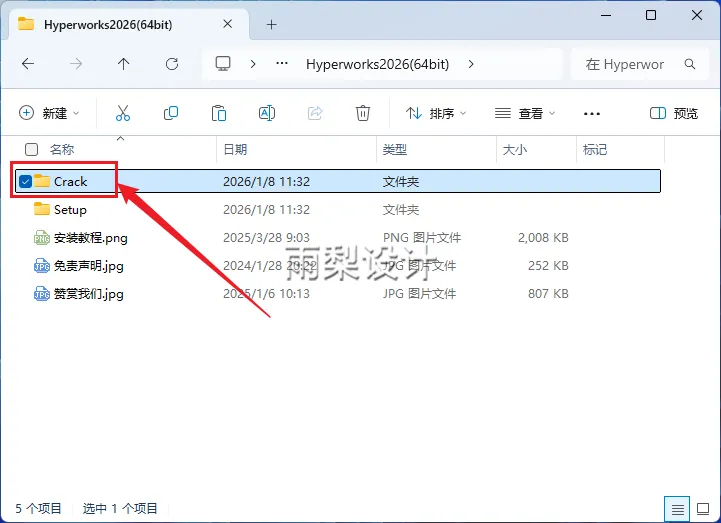Click the This PC monitor icon
721x523 pixels.
tap(223, 63)
